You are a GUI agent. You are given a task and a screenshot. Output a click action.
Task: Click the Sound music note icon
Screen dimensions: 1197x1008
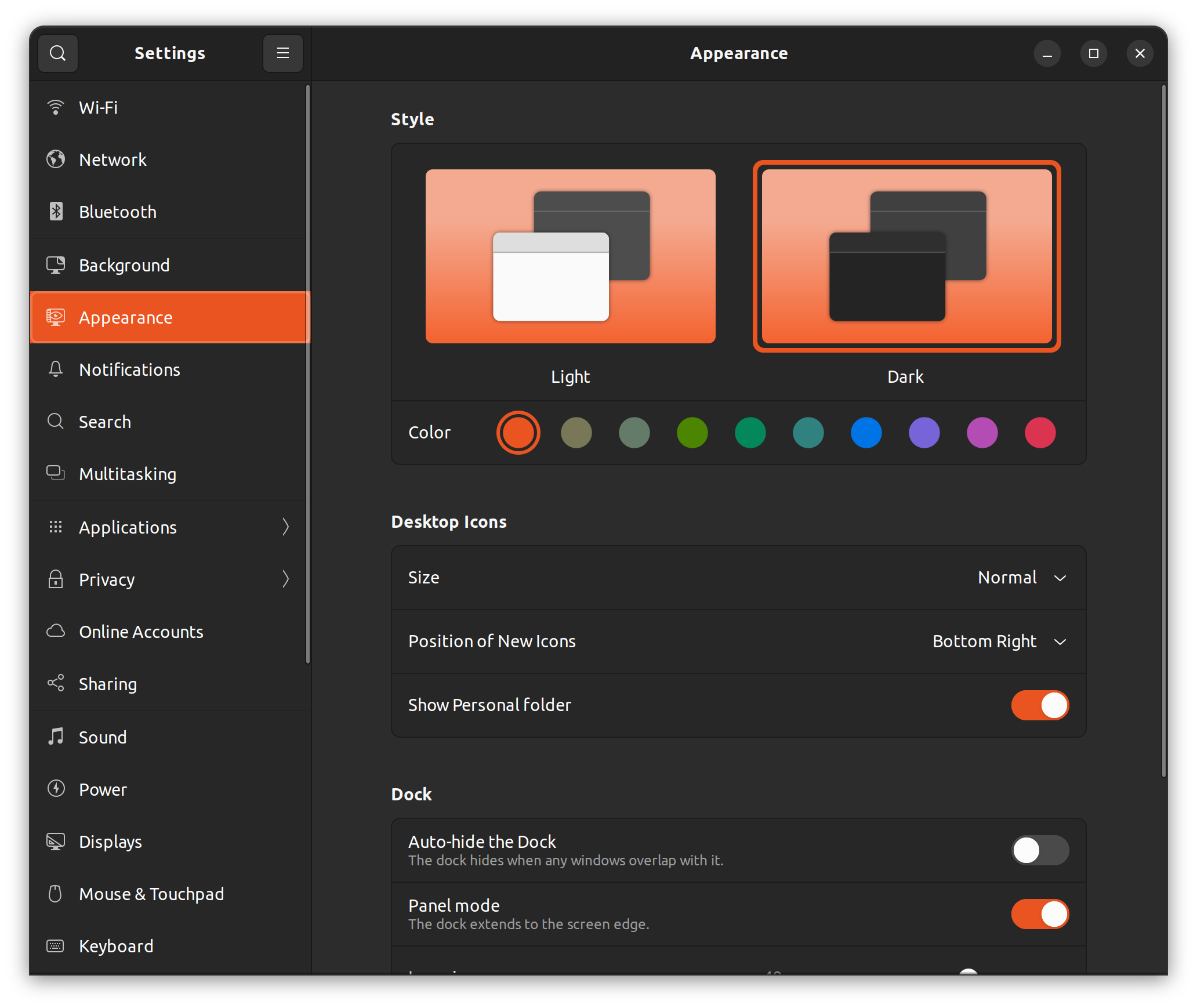pos(56,737)
